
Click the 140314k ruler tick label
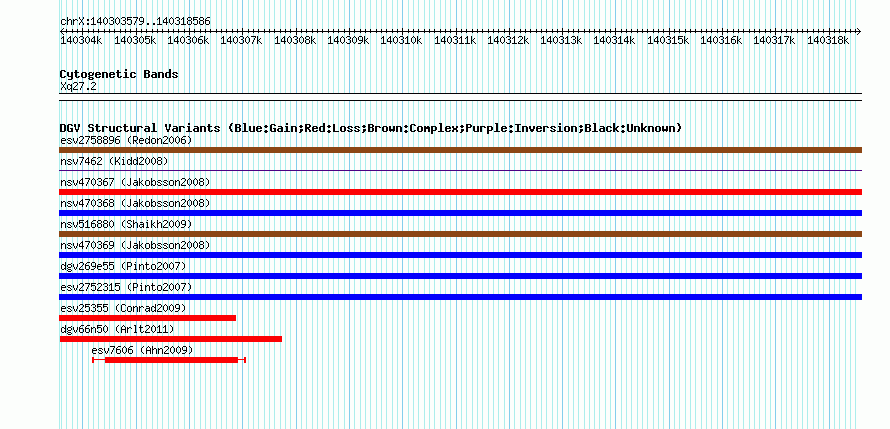point(615,40)
